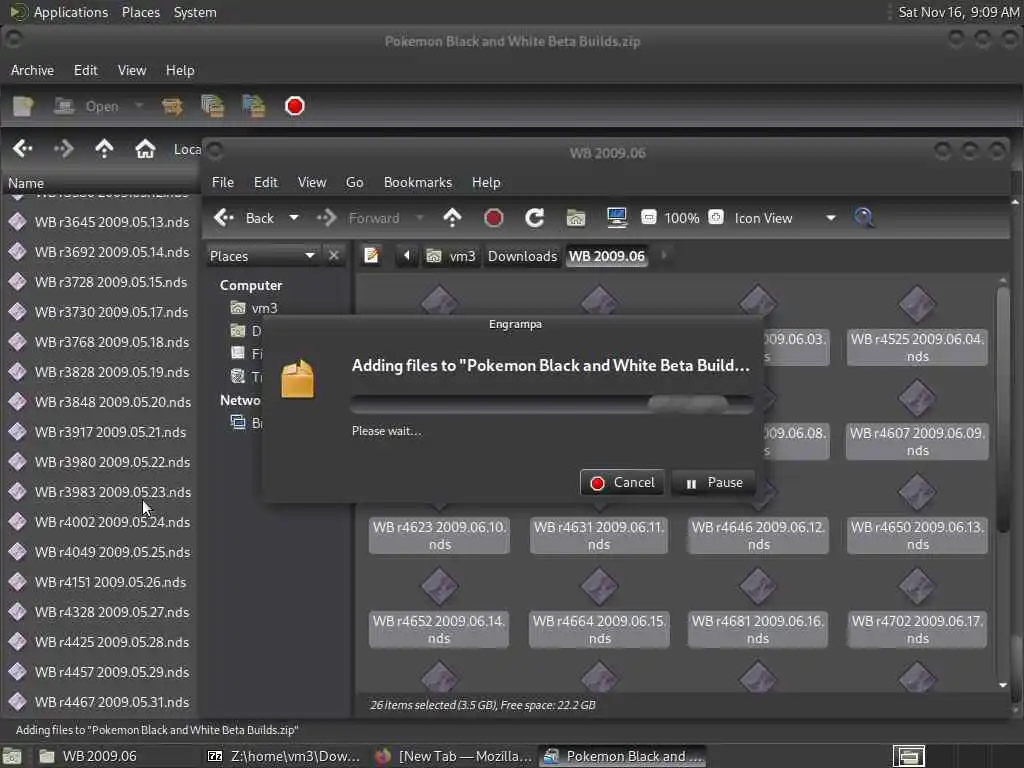The height and width of the screenshot is (768, 1024).
Task: Open the Applications menu in top panel
Action: [59, 12]
